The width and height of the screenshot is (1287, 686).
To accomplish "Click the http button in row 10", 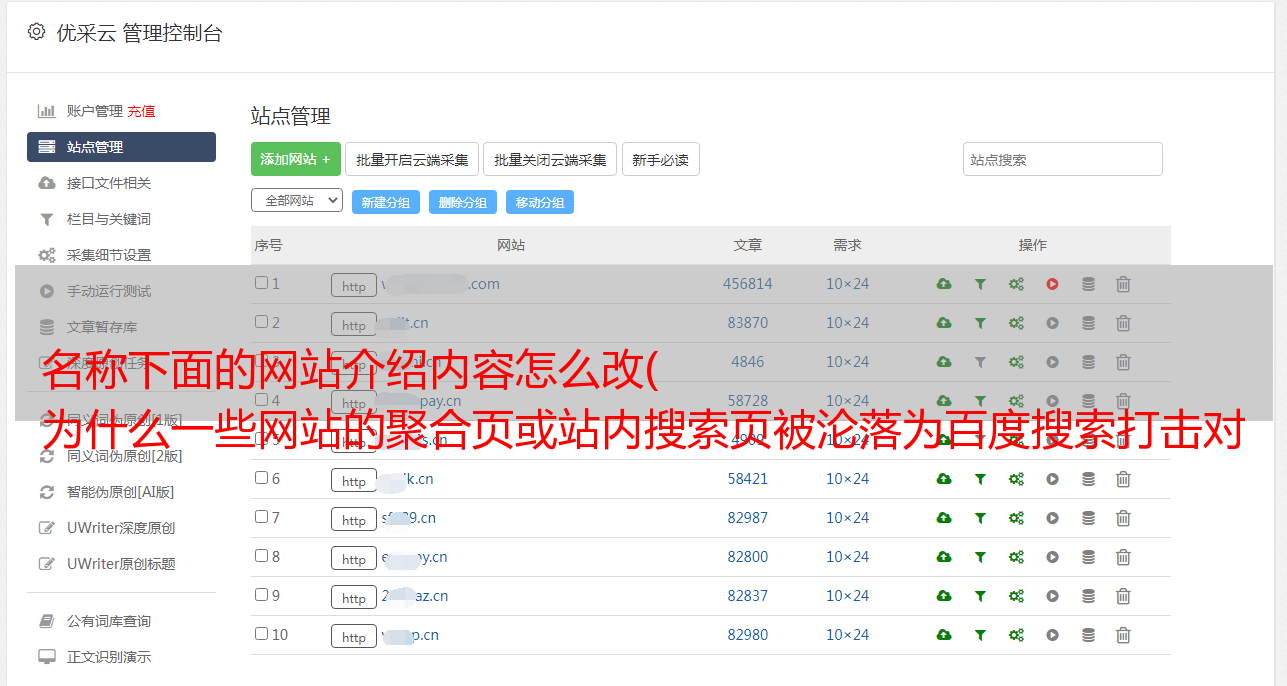I will (354, 636).
